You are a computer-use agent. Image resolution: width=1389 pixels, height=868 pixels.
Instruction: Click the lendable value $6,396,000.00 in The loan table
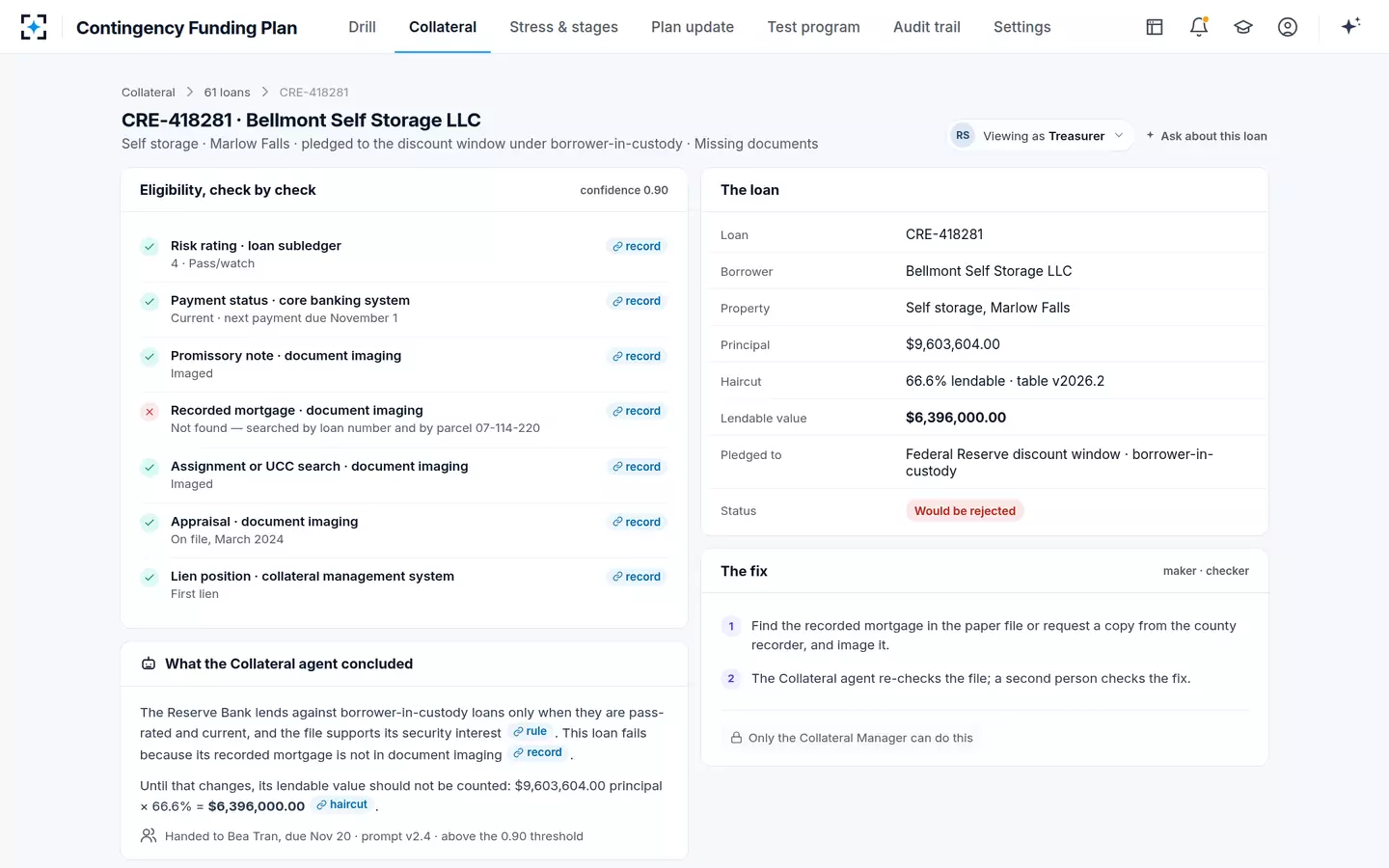[x=956, y=418]
